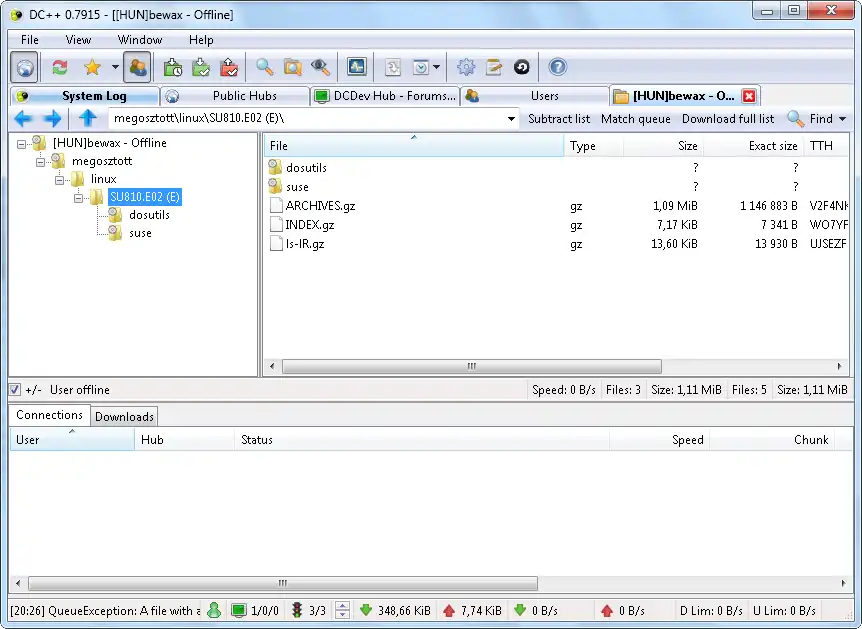Open the Help question mark icon

557,67
